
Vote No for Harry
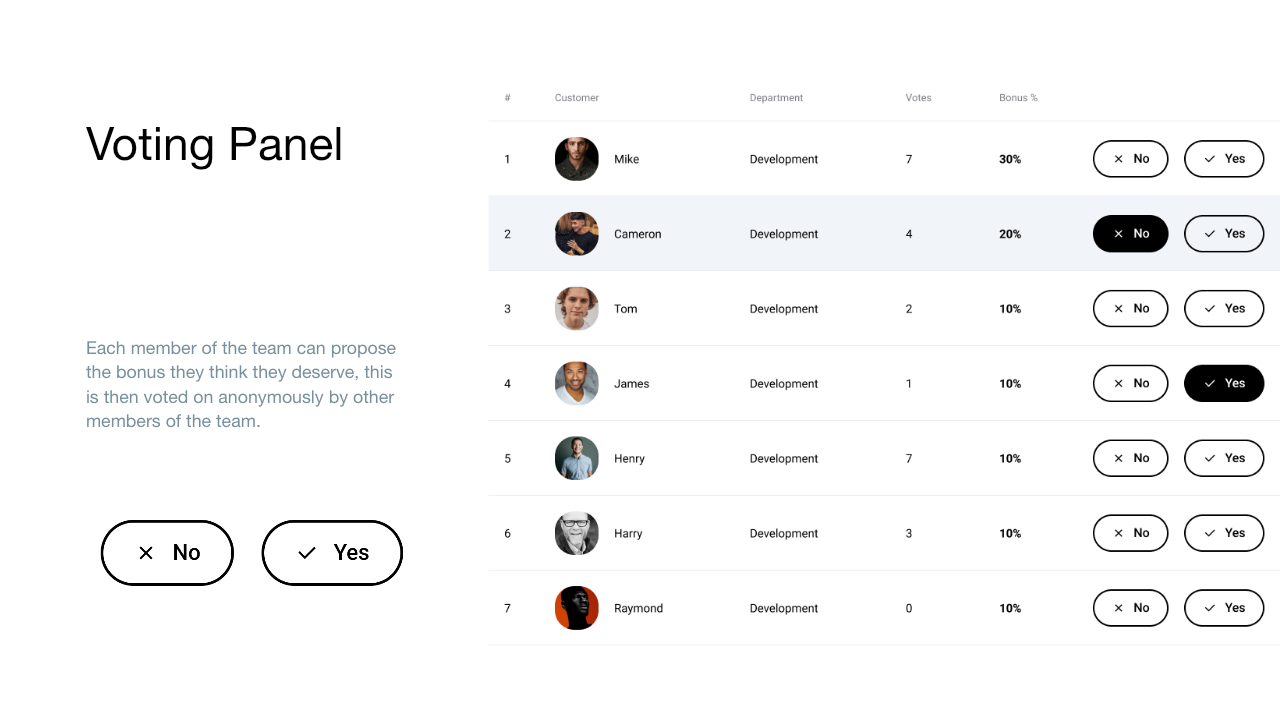click(x=1131, y=533)
